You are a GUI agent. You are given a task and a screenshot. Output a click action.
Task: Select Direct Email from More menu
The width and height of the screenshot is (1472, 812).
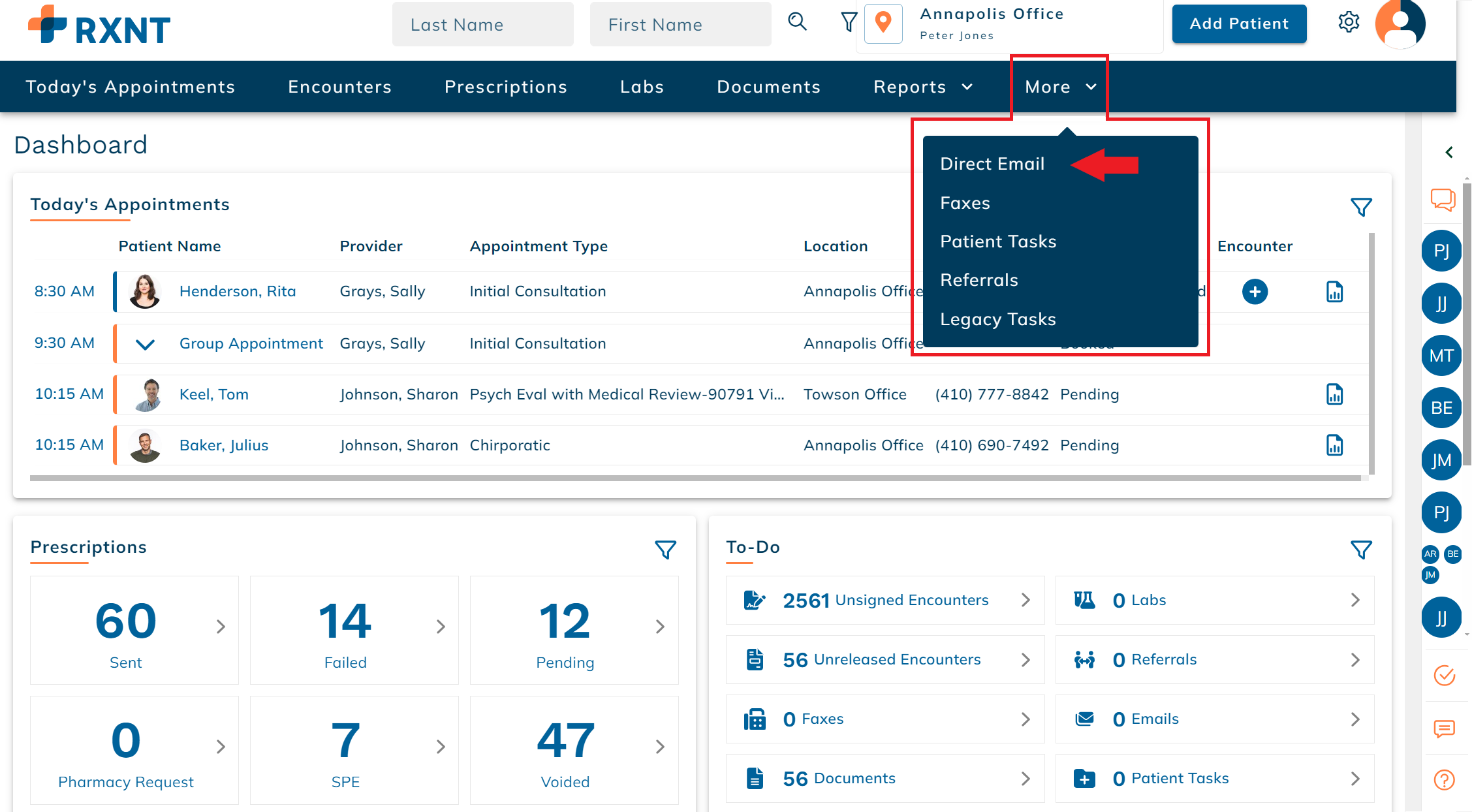(x=992, y=164)
